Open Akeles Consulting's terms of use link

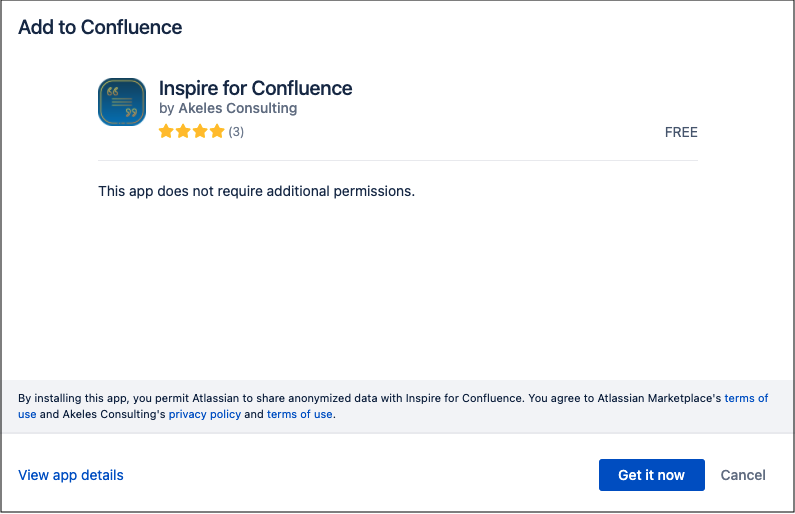299,414
